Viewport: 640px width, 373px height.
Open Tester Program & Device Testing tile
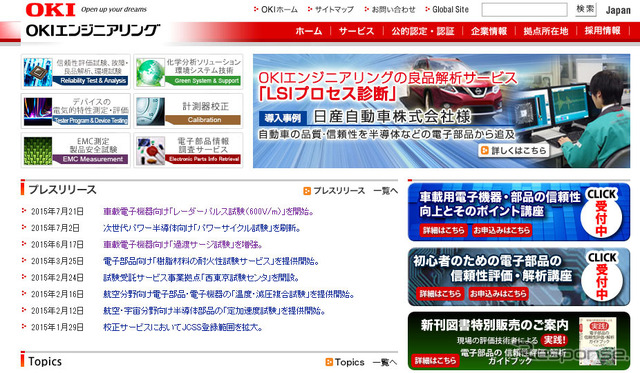(x=76, y=111)
